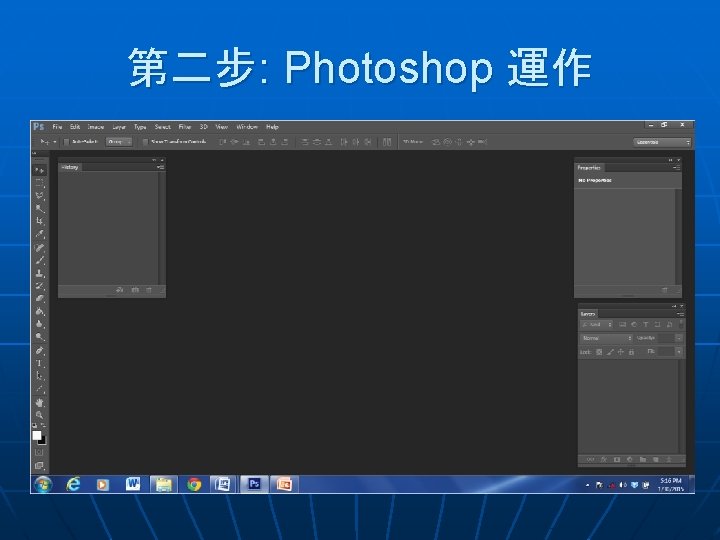
Task: Open the Image menu
Action: pos(96,127)
